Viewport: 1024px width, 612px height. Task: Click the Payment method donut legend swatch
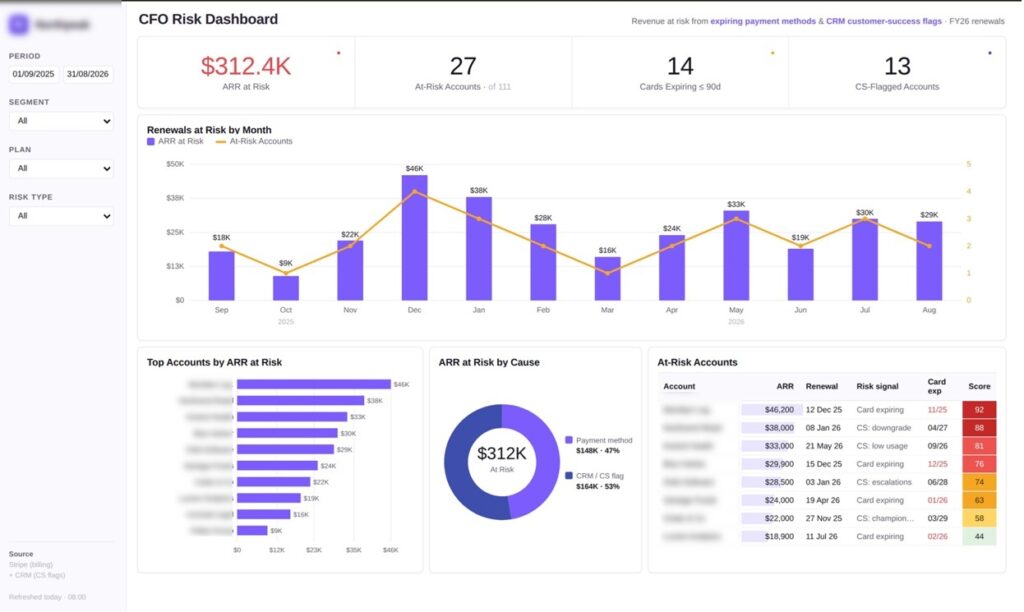point(569,440)
